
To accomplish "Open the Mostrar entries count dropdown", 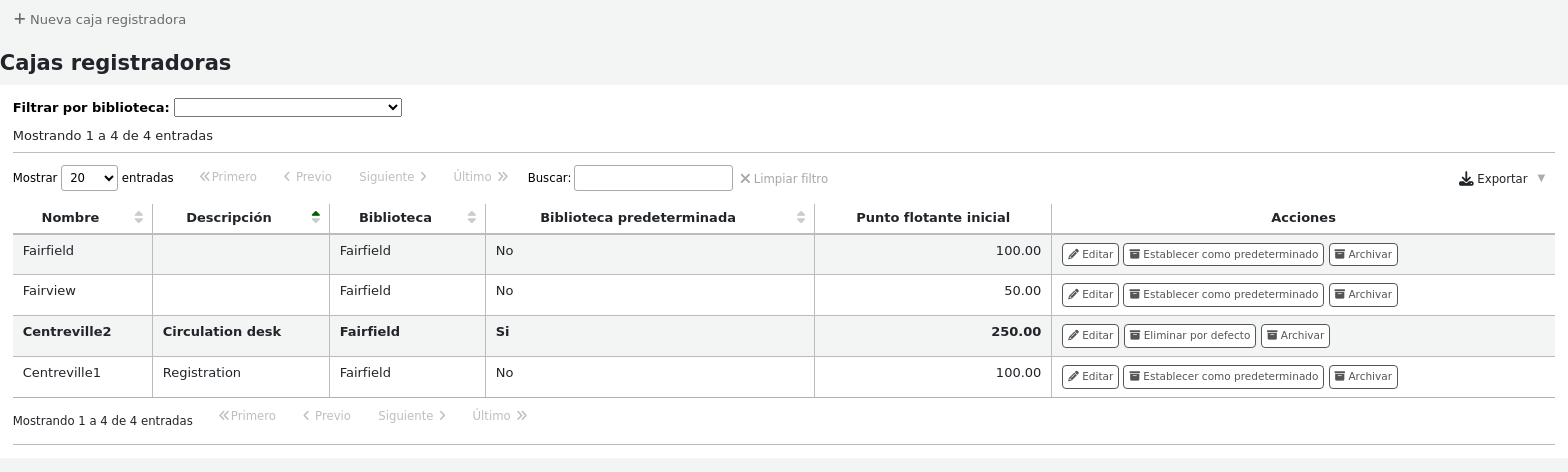I will click(89, 178).
